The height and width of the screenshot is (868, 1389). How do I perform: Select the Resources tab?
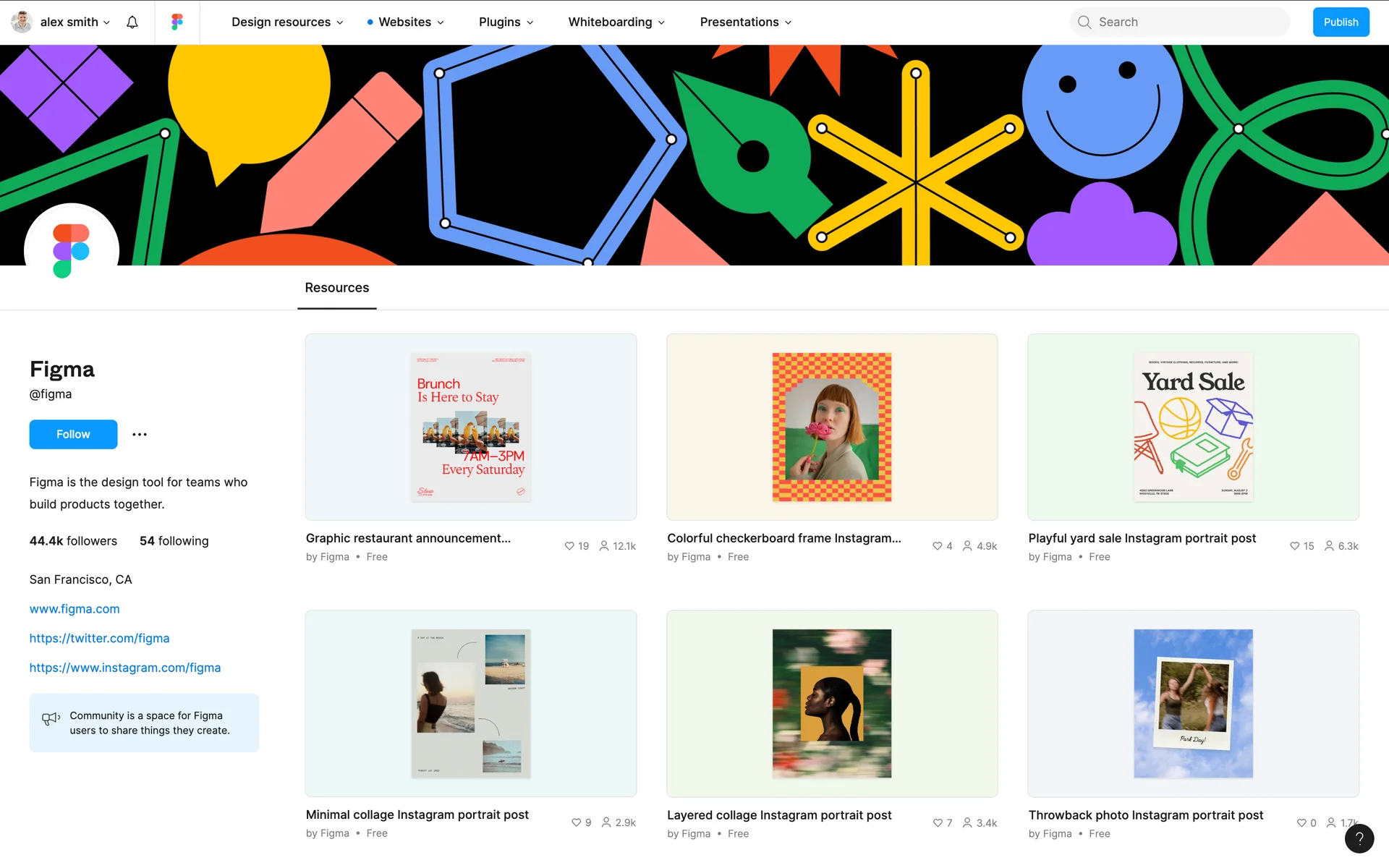coord(336,288)
